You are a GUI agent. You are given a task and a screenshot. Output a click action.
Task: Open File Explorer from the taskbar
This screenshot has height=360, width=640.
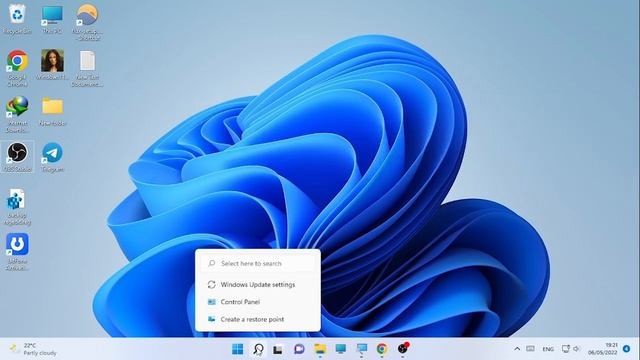pyautogui.click(x=320, y=349)
